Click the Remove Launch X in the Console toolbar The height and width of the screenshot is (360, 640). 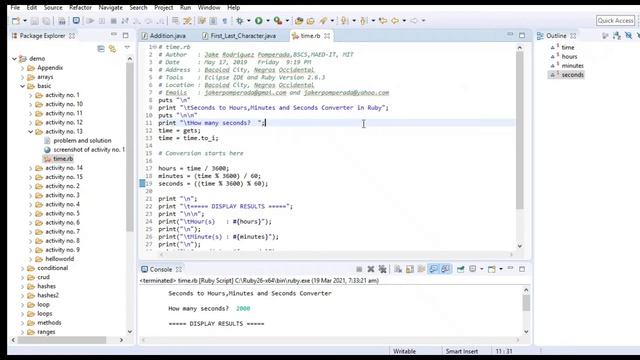pos(371,269)
